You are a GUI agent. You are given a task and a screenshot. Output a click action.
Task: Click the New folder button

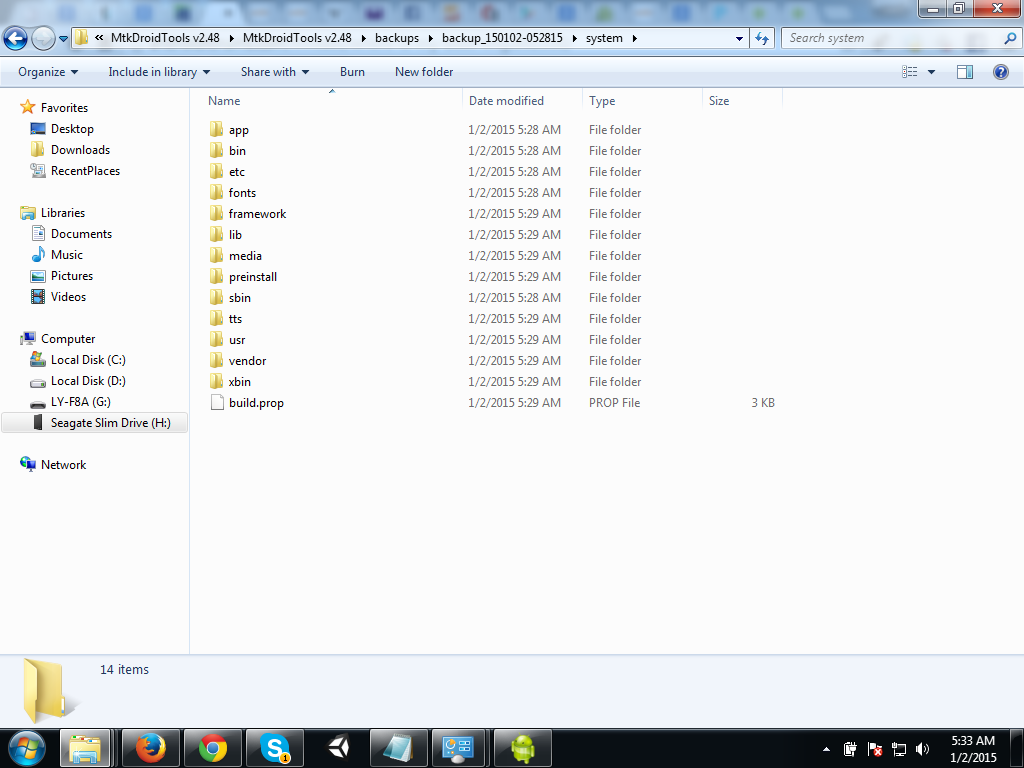click(x=424, y=72)
